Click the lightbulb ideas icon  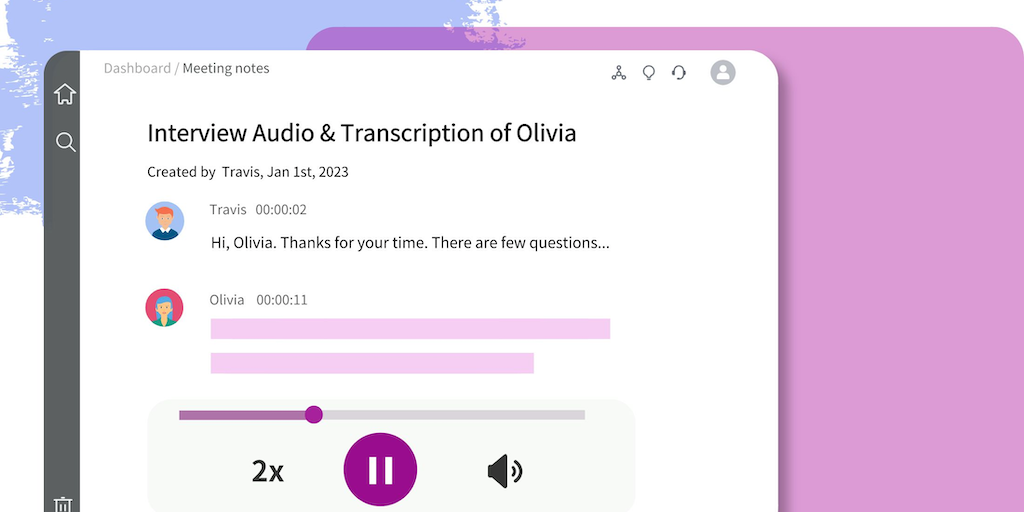[649, 73]
